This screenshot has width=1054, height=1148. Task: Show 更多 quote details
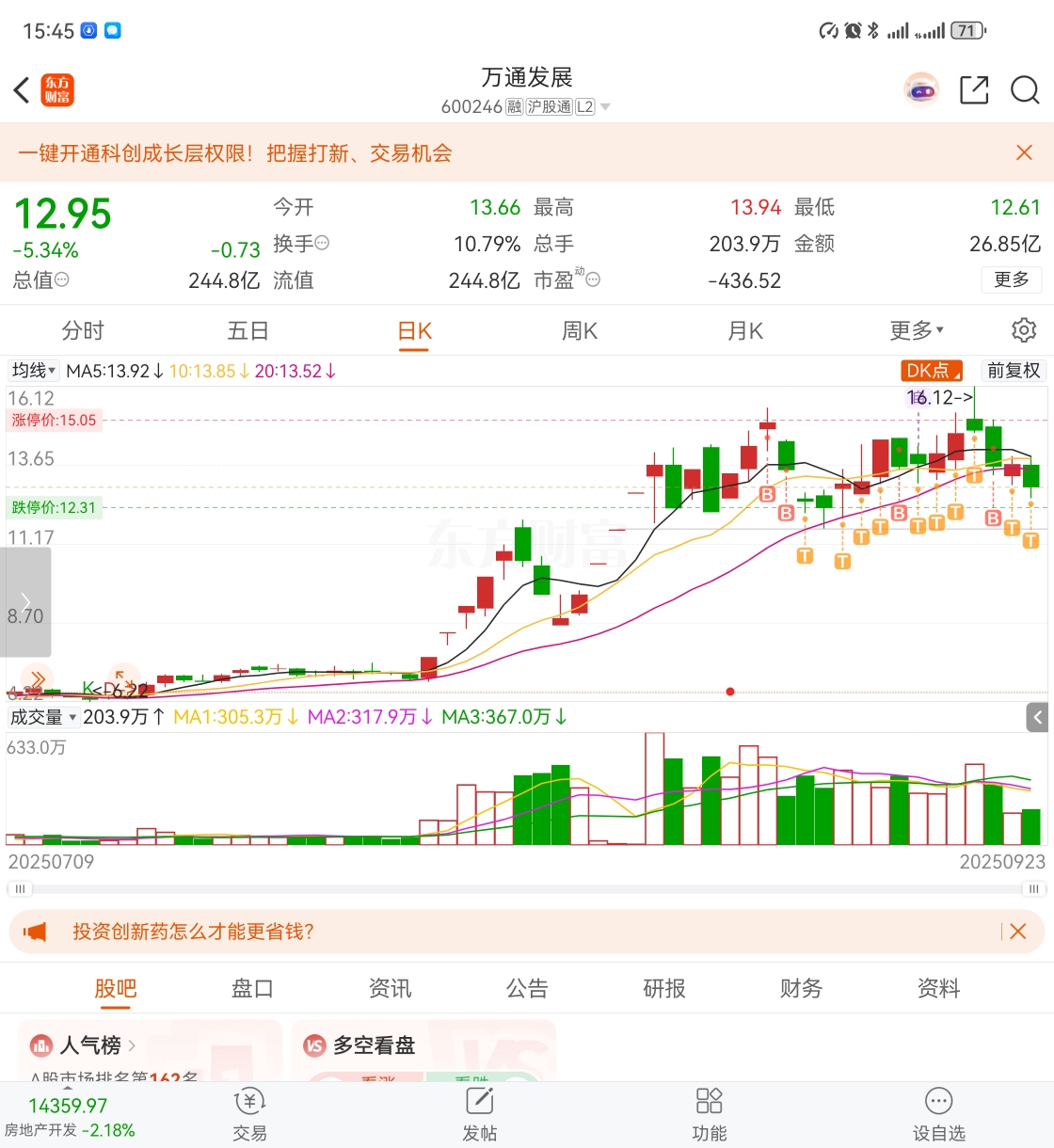tap(1012, 279)
